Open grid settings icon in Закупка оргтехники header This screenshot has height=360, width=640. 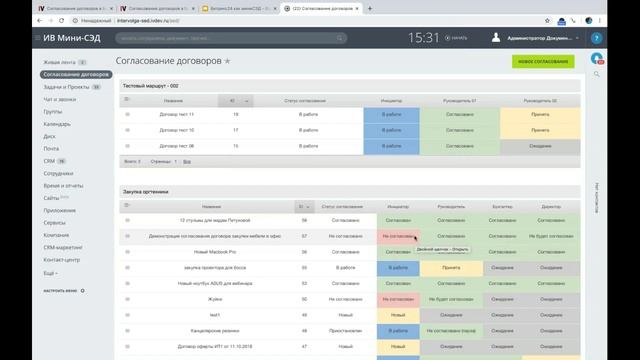[127, 205]
